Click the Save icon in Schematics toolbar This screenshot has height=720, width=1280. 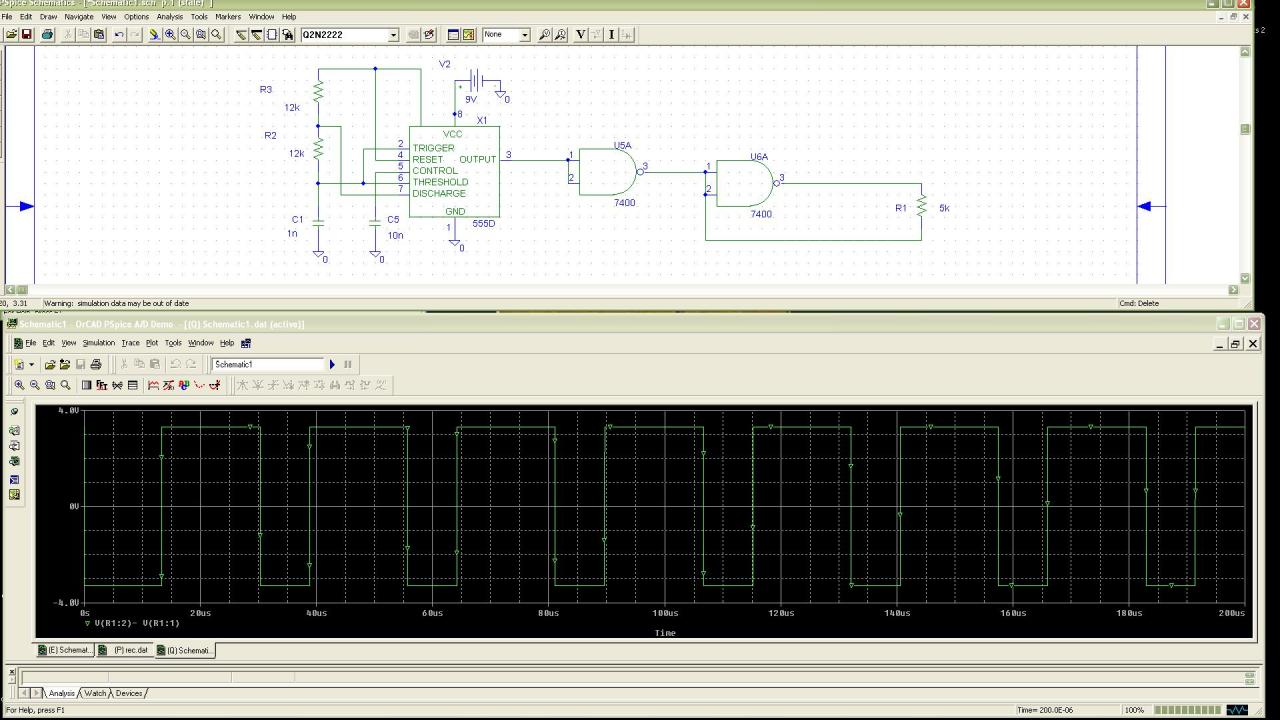[27, 34]
